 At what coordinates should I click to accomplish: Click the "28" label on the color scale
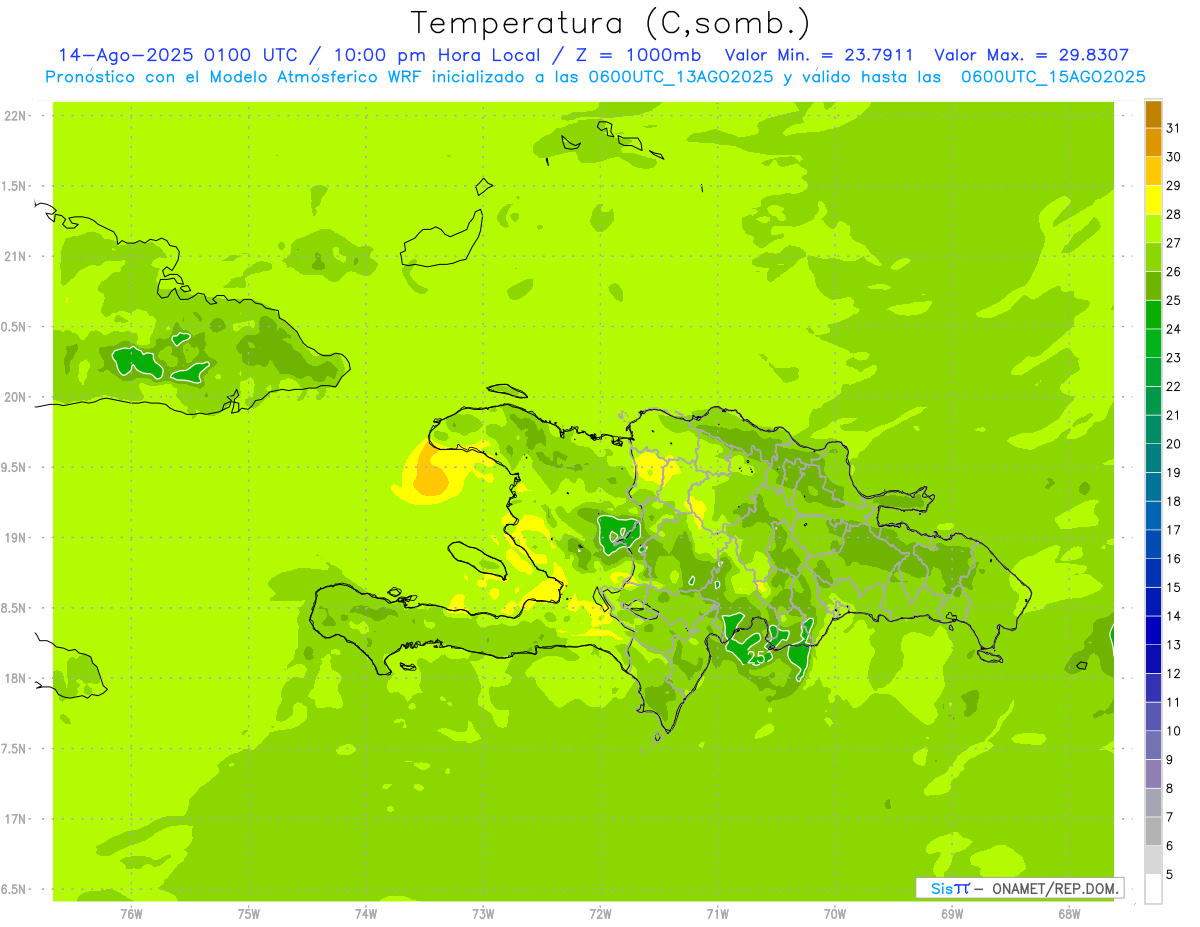(x=1174, y=214)
